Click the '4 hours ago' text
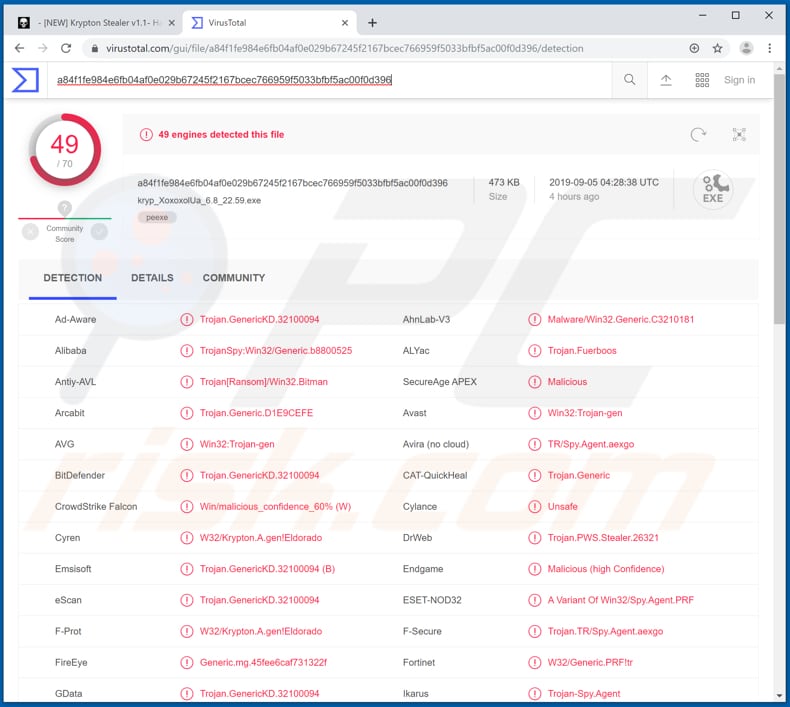The height and width of the screenshot is (707, 790). 574,197
